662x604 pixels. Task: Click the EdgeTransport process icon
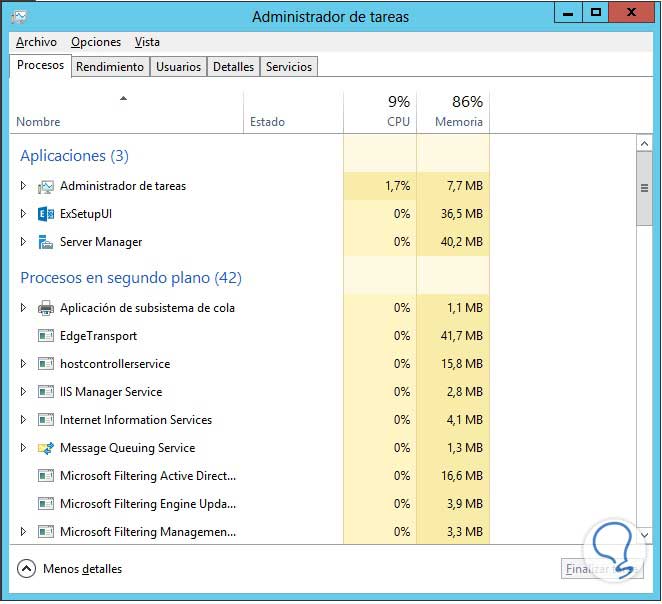[46, 336]
